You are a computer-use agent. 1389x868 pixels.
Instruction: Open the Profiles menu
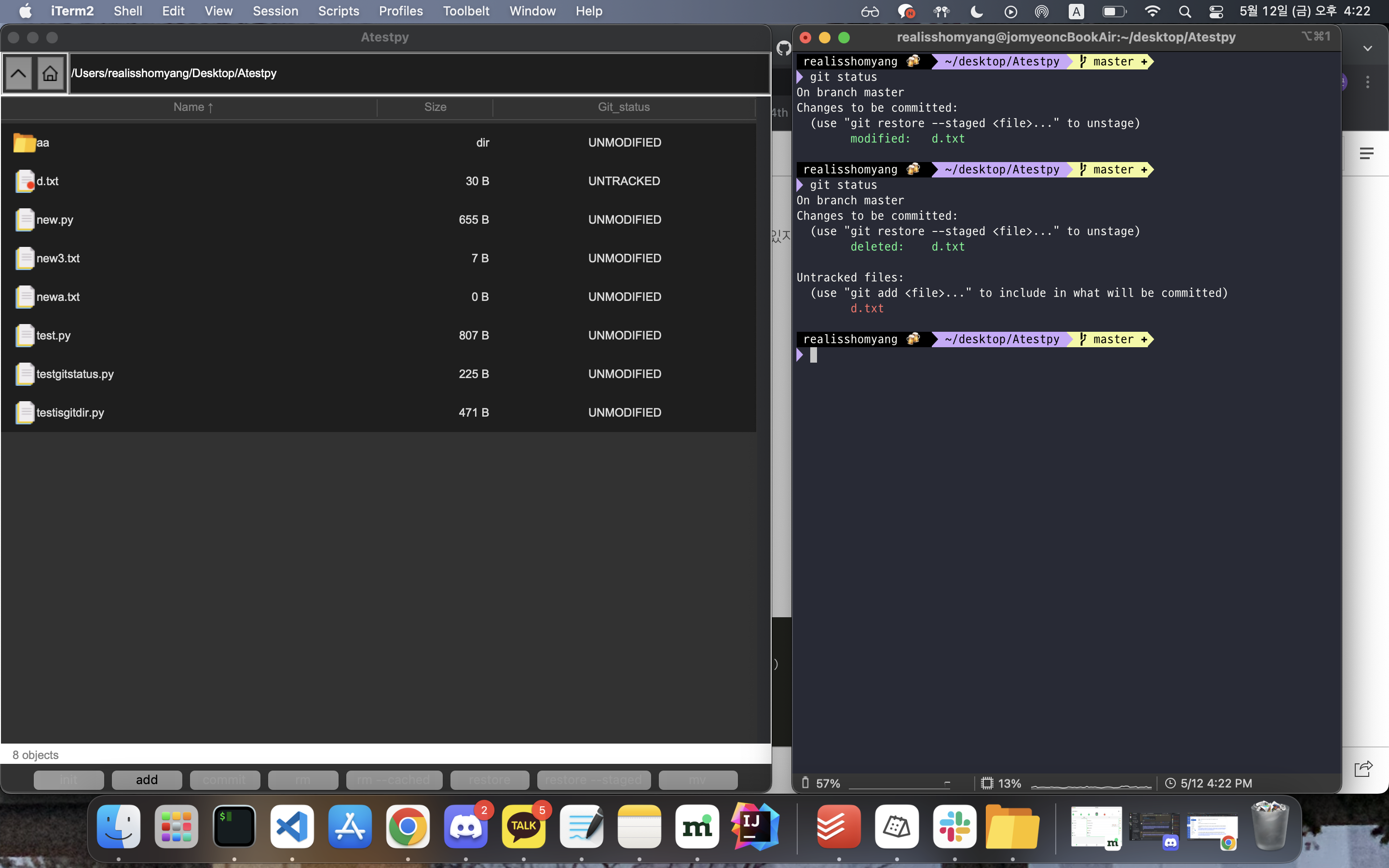401,12
